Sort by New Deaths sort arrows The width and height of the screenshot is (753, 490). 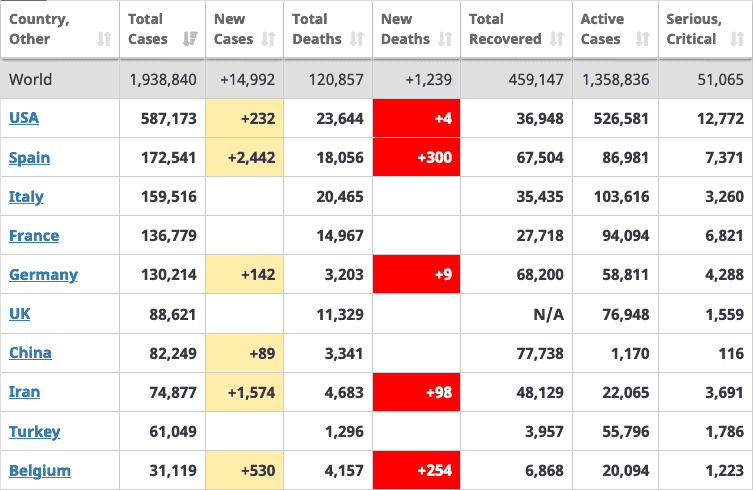(x=445, y=39)
